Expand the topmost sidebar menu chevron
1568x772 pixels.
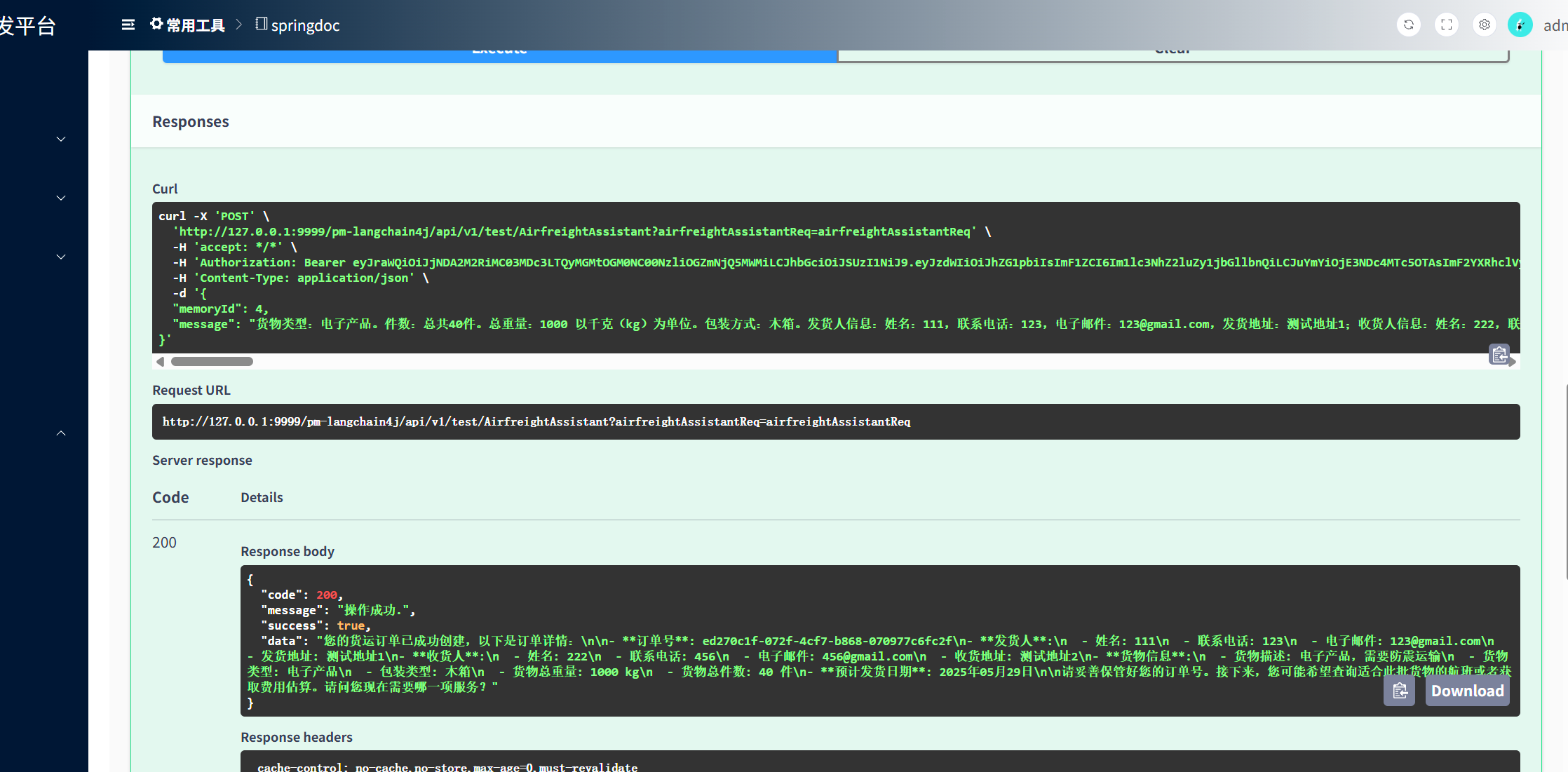click(61, 140)
